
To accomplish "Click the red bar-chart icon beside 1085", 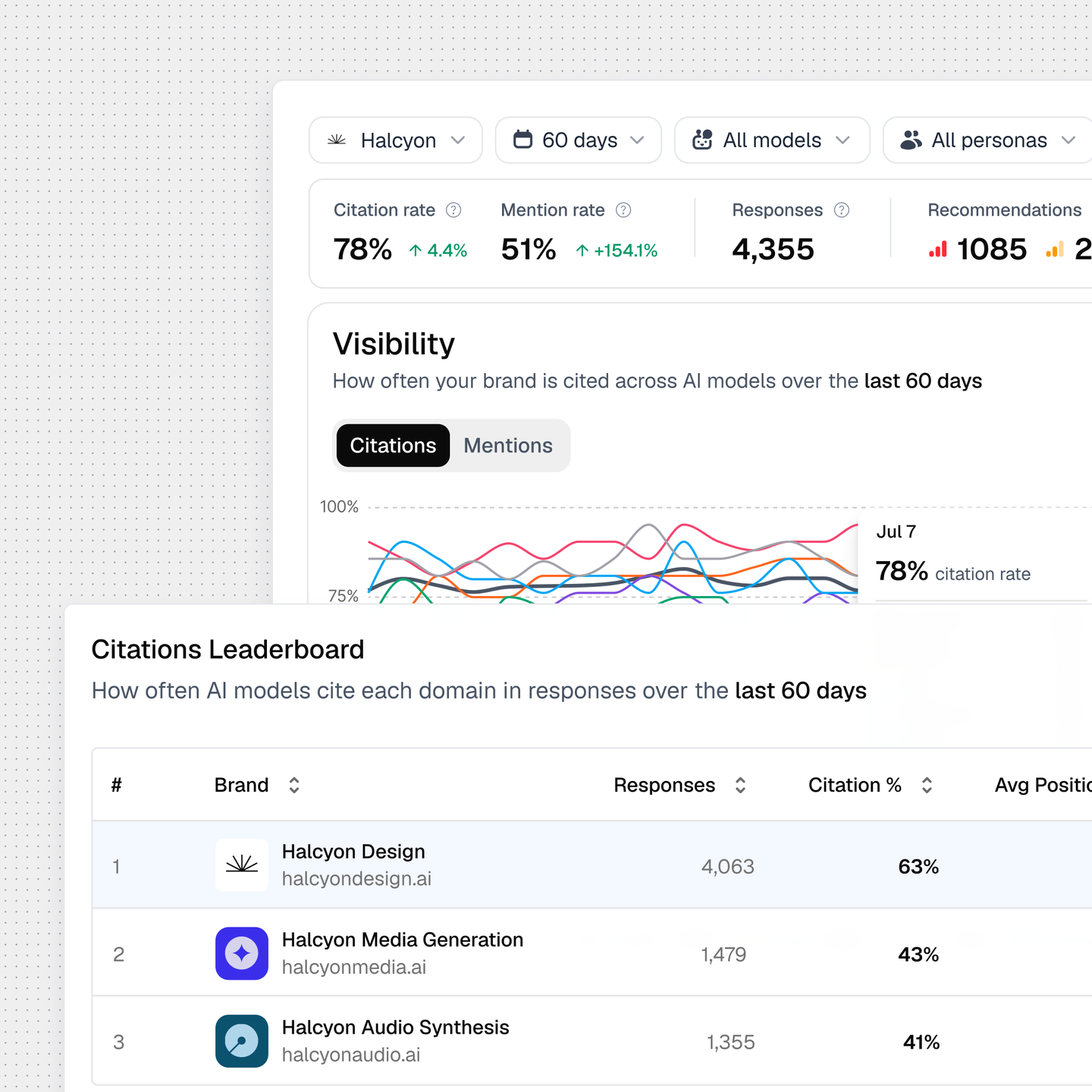I will pos(938,249).
